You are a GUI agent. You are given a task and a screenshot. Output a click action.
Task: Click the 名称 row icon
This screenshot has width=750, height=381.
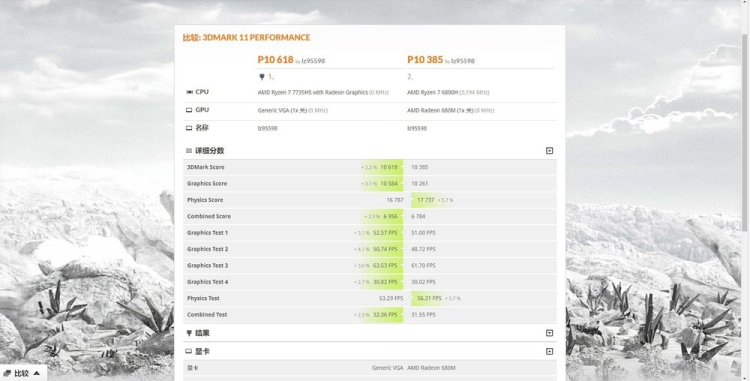(x=189, y=128)
